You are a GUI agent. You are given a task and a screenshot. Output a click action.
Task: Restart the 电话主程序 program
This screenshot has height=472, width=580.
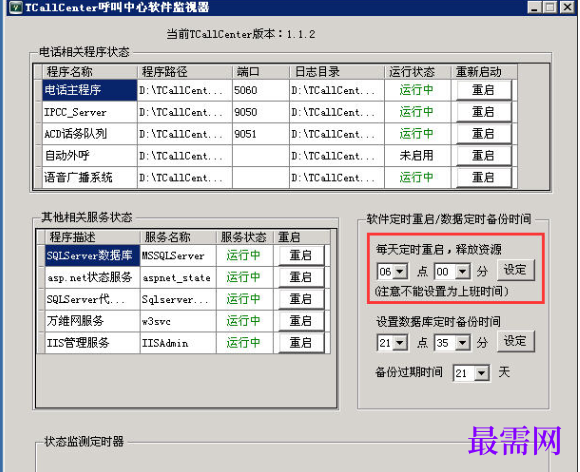pyautogui.click(x=484, y=90)
